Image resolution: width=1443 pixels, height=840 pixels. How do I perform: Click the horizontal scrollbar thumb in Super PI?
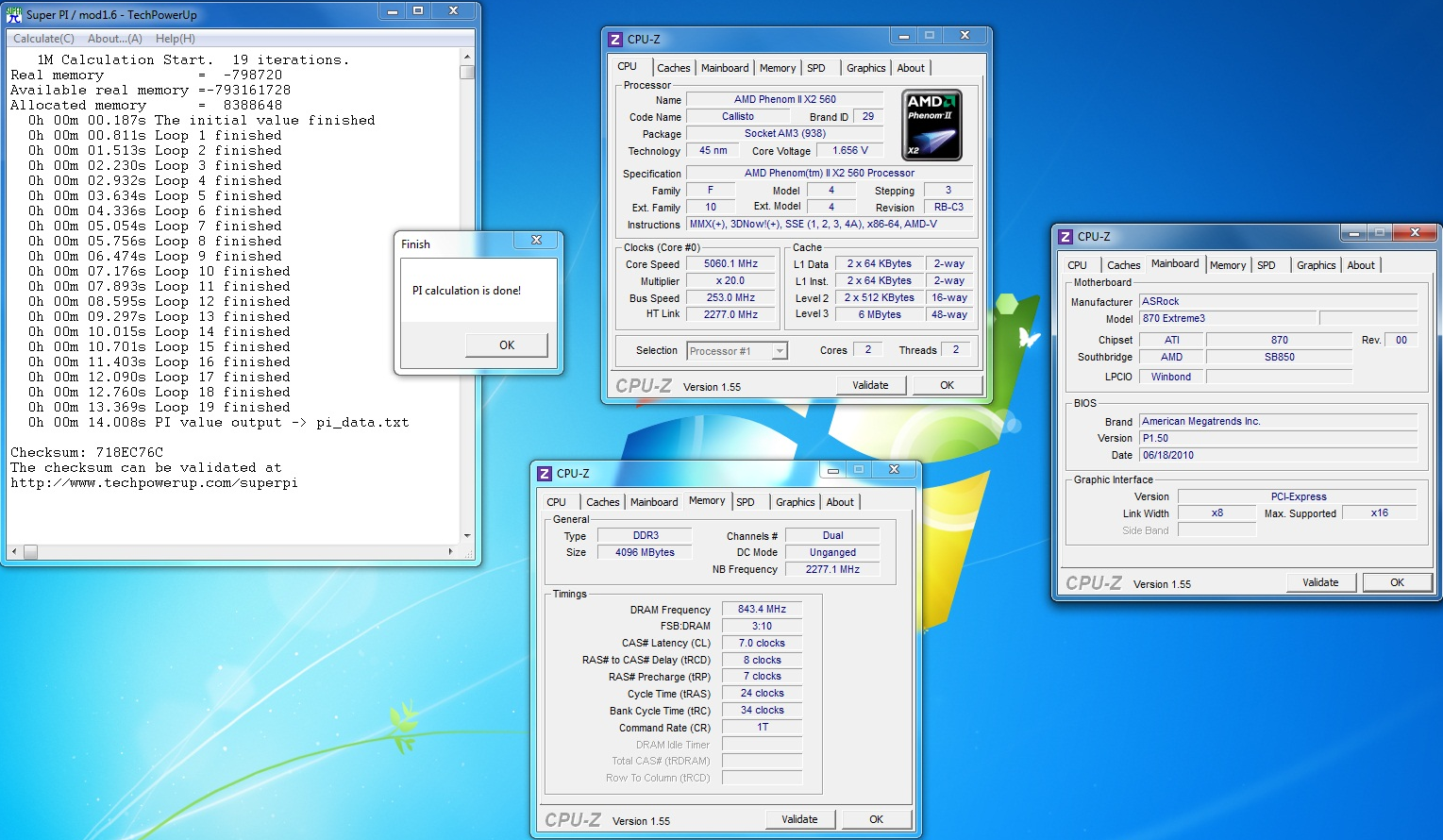tap(30, 551)
